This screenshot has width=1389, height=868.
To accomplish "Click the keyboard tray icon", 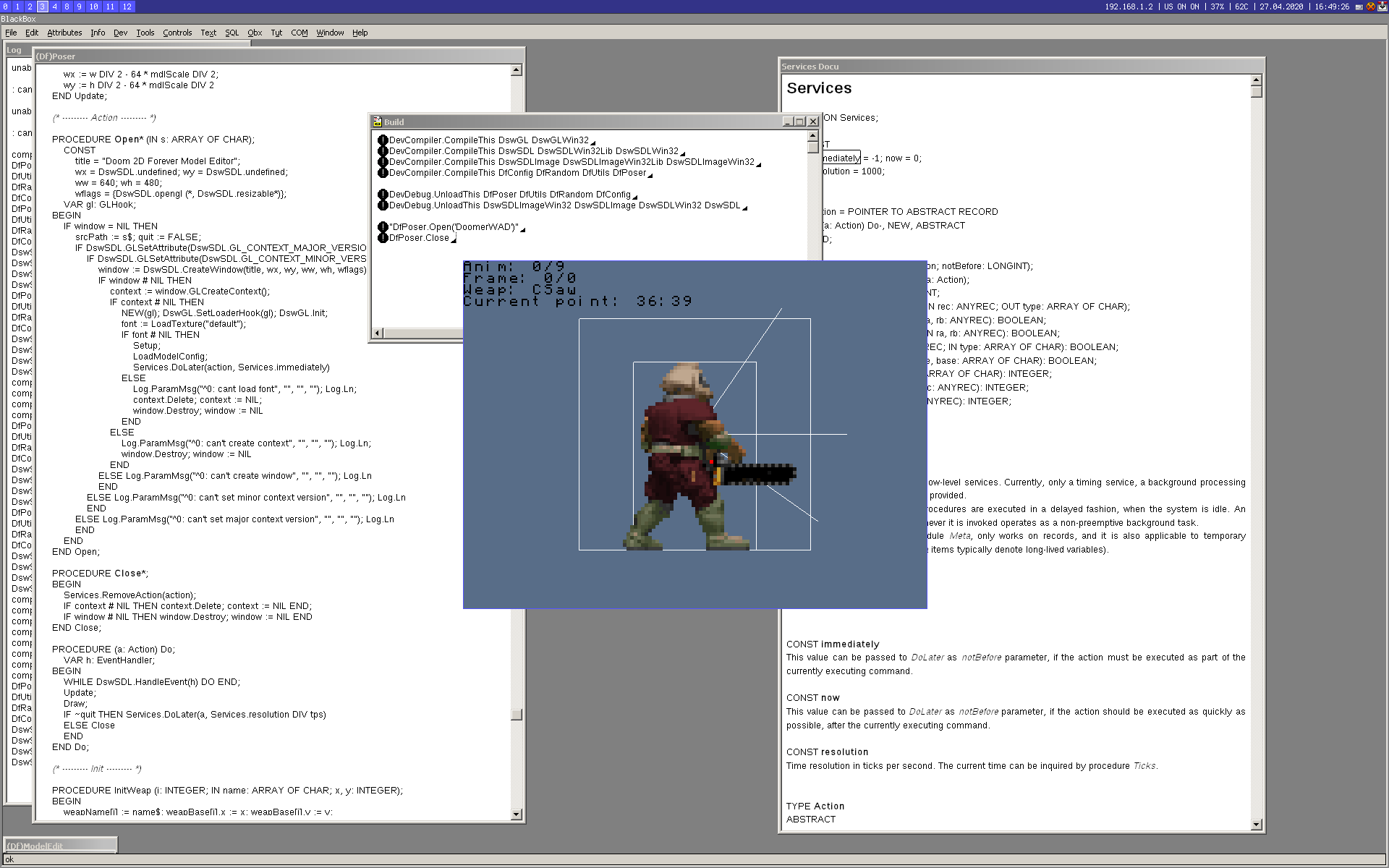I will coord(1359,7).
